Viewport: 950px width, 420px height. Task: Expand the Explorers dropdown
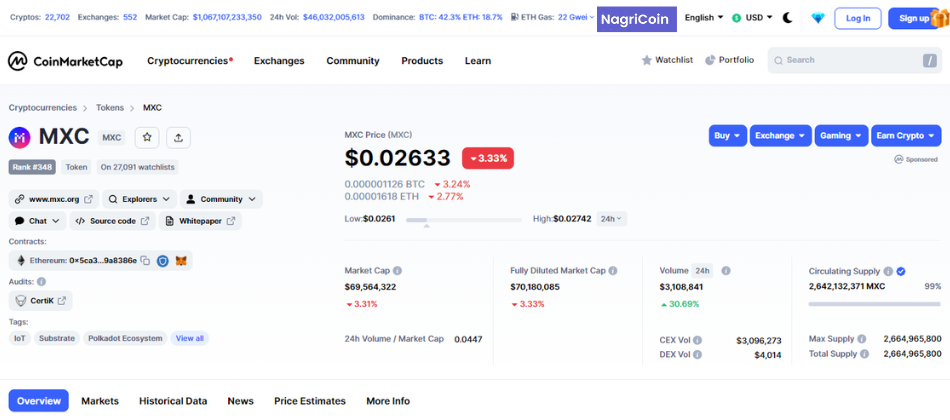[139, 199]
